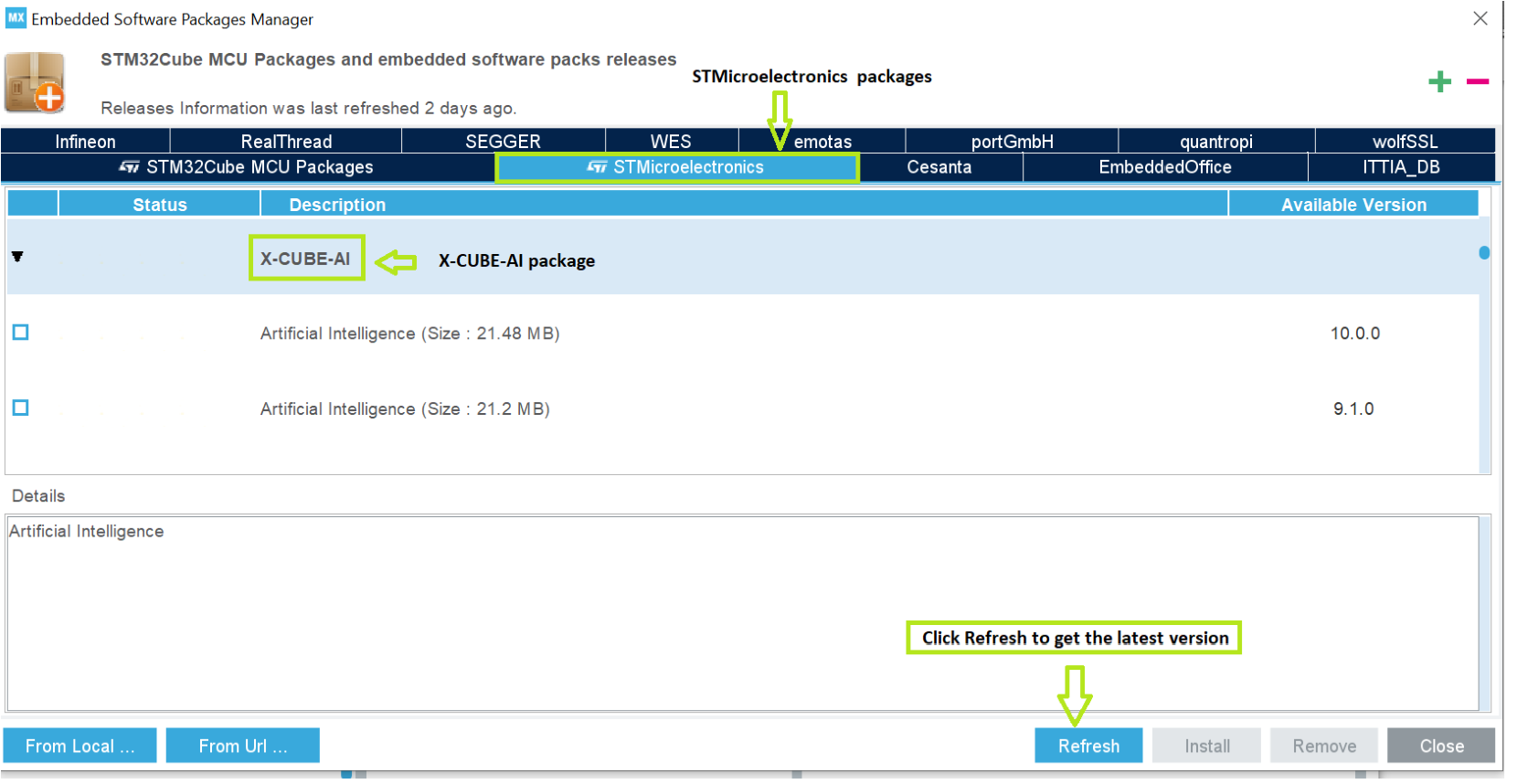Viewport: 1517px width, 784px height.
Task: Click available version 9.1.0 cell
Action: point(1353,408)
